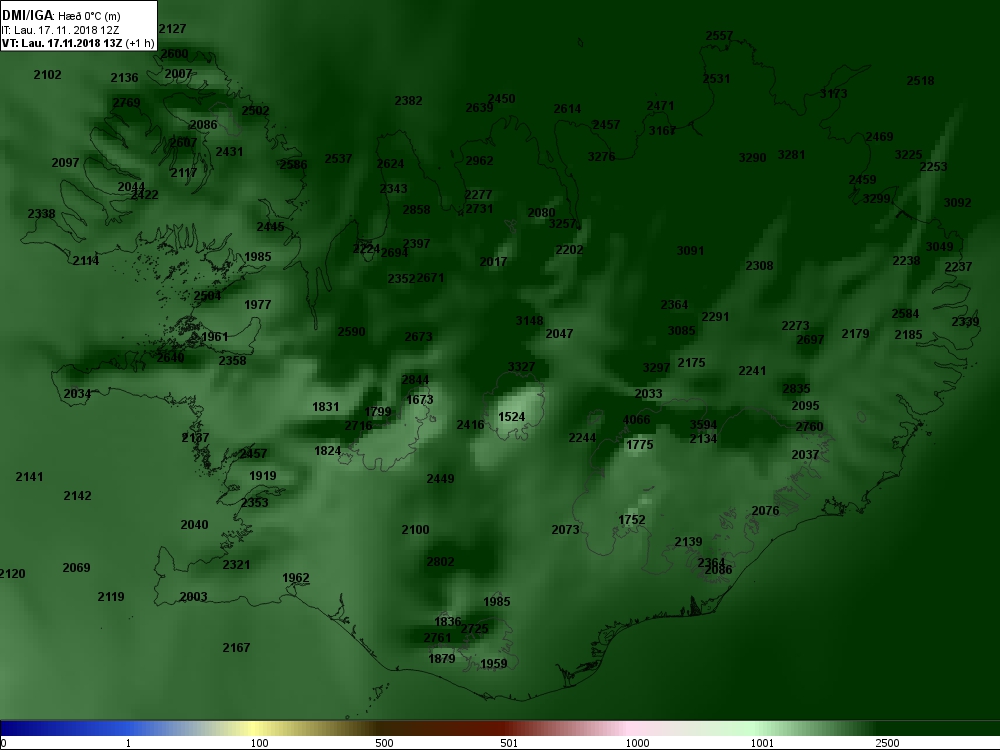
Task: Click the value 2802 in south Iceland
Action: (x=441, y=562)
